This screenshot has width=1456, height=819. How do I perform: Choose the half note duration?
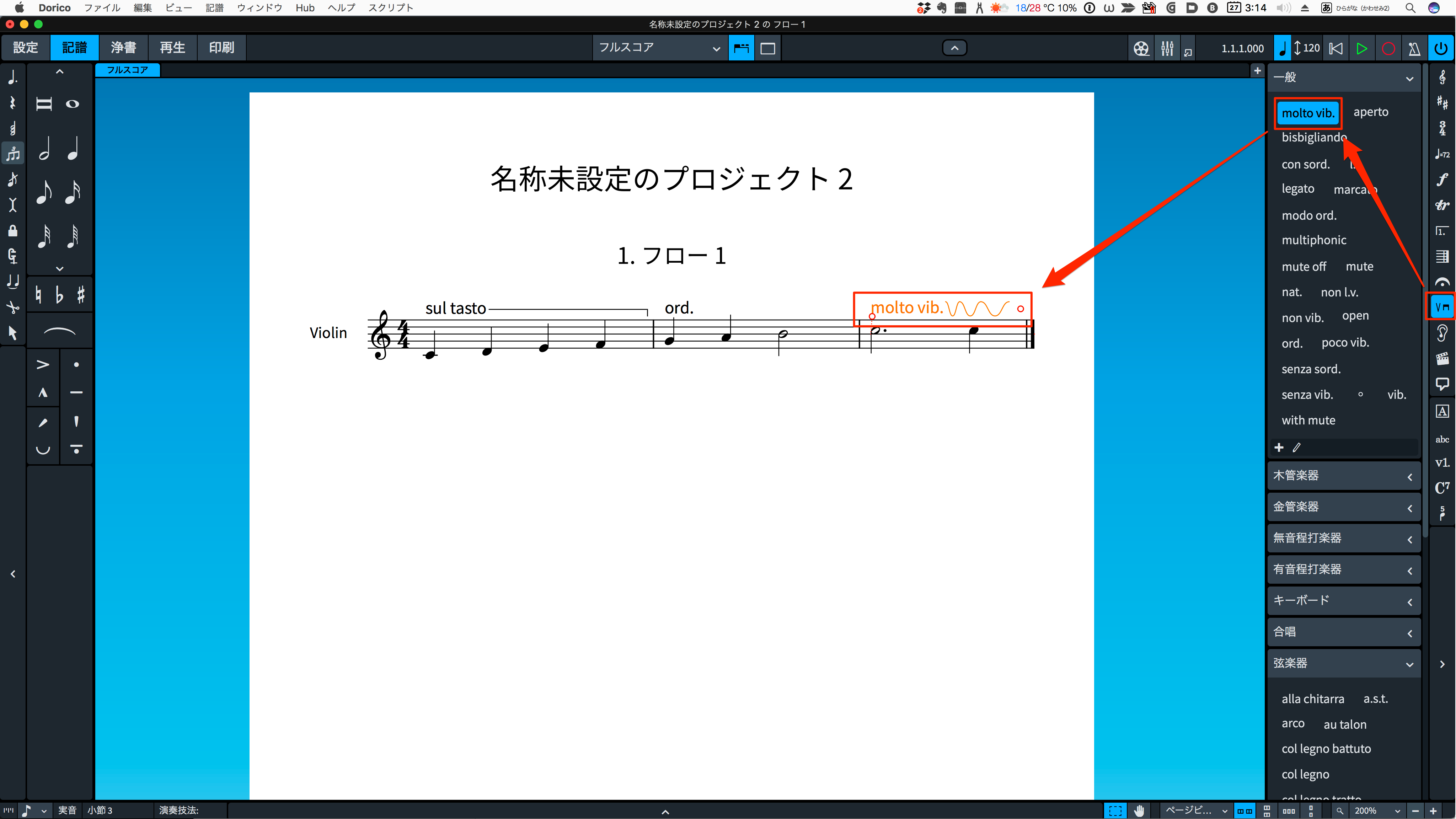(44, 149)
